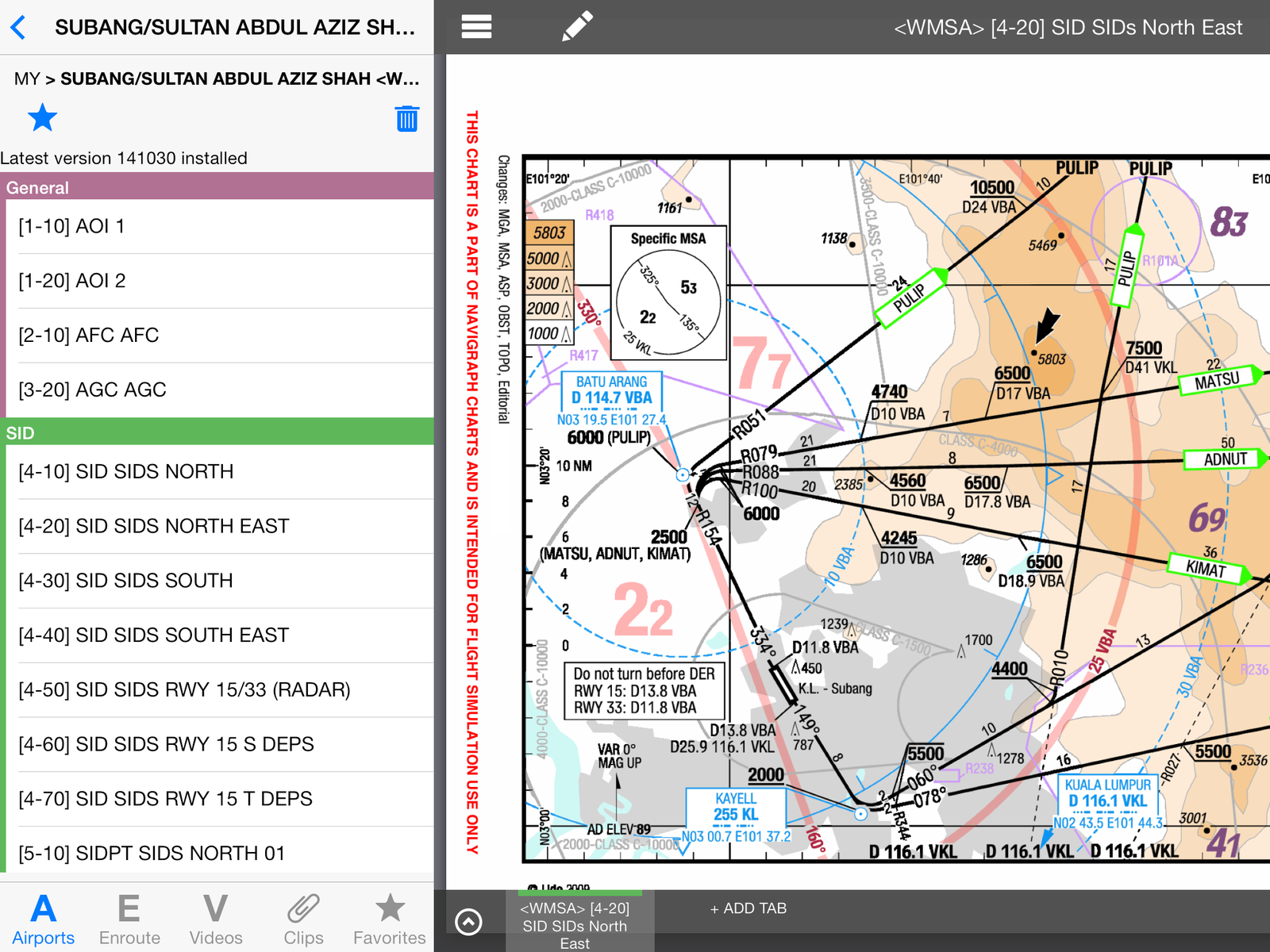
Task: Open the Clips tab
Action: click(303, 919)
